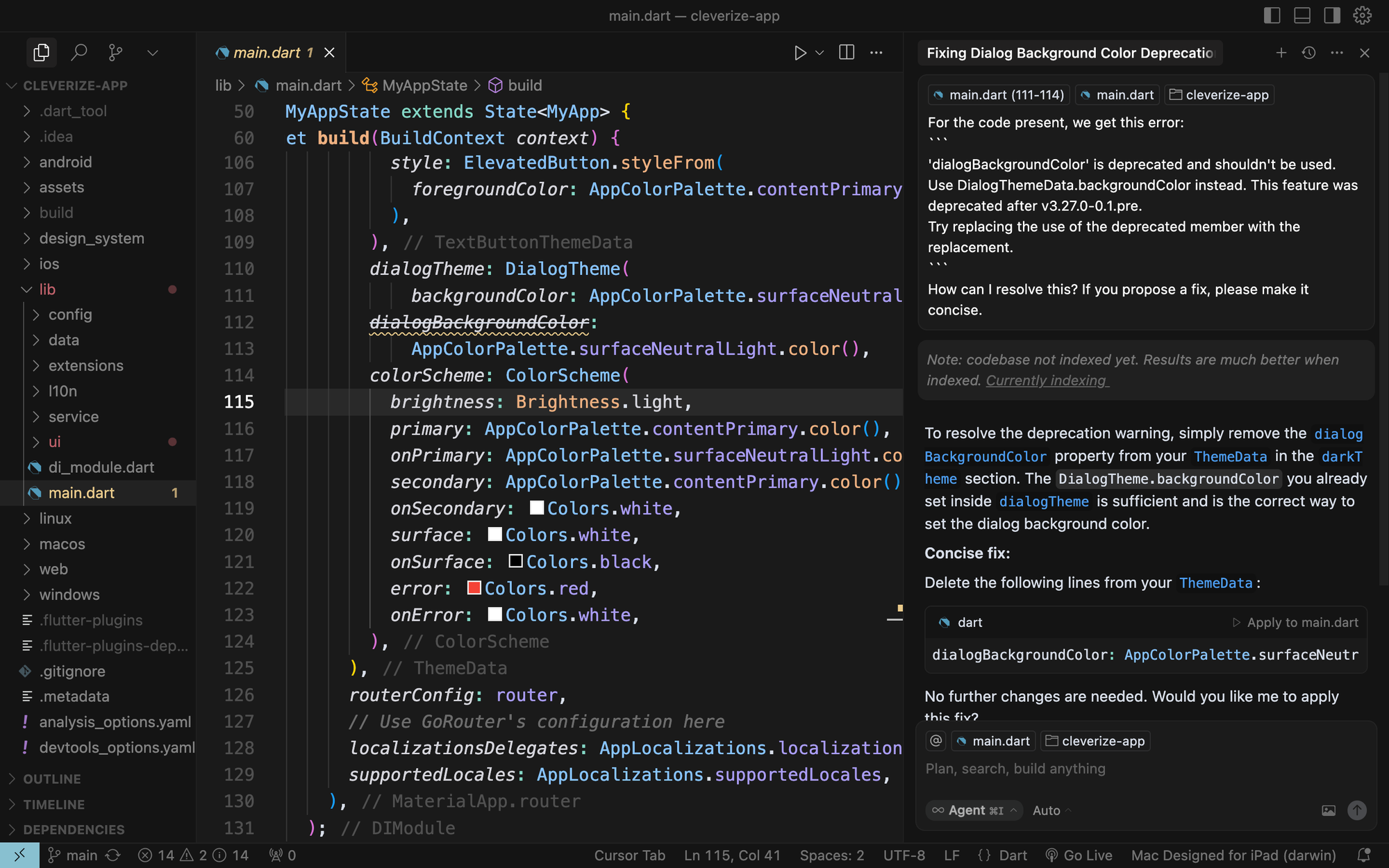Open remote window indicator in status bar
1389x868 pixels.
point(19,856)
